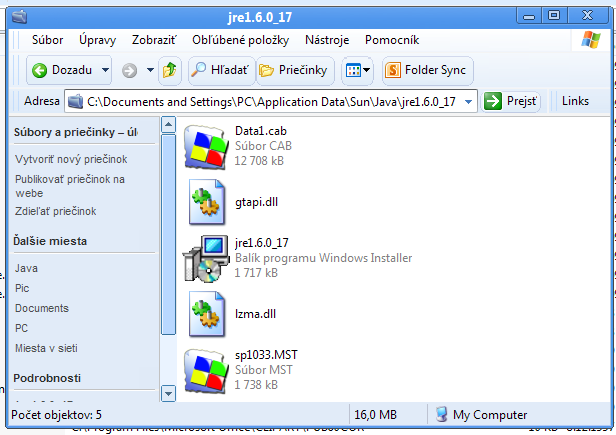616x435 pixels.
Task: Click the views grid icon
Action: (x=353, y=71)
